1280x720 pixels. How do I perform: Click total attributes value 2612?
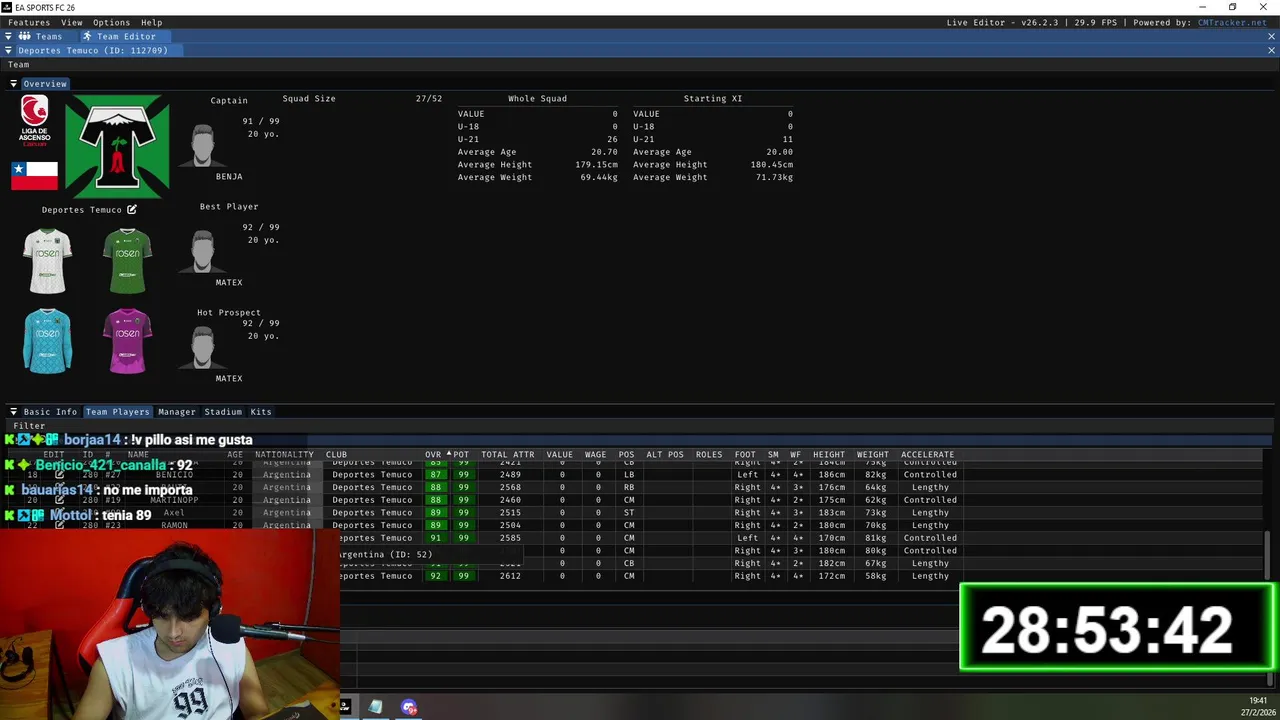pyautogui.click(x=510, y=576)
